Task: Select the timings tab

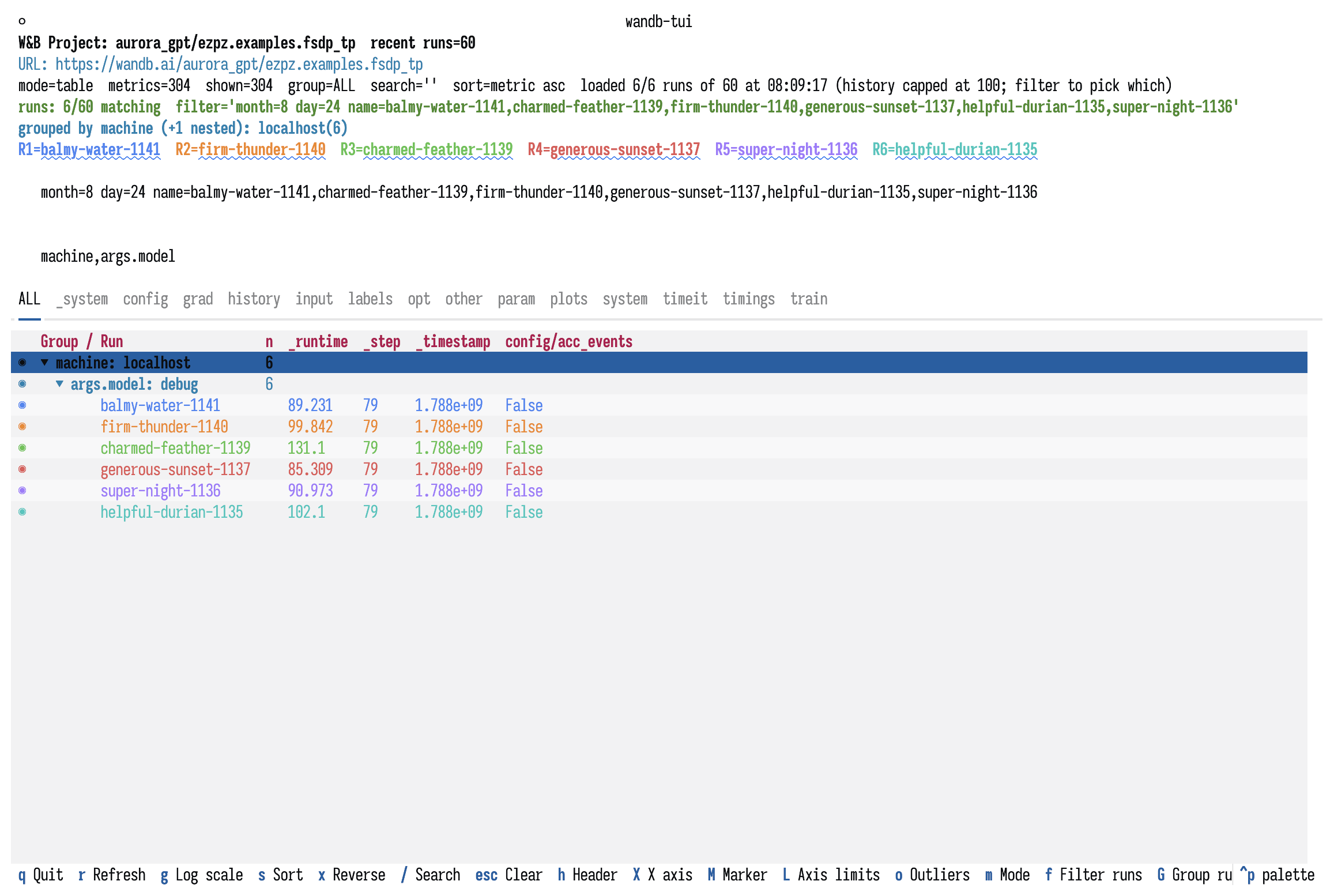Action: point(749,299)
